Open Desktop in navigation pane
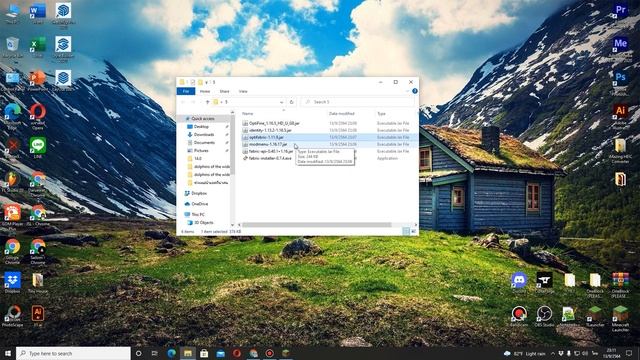 pyautogui.click(x=201, y=127)
